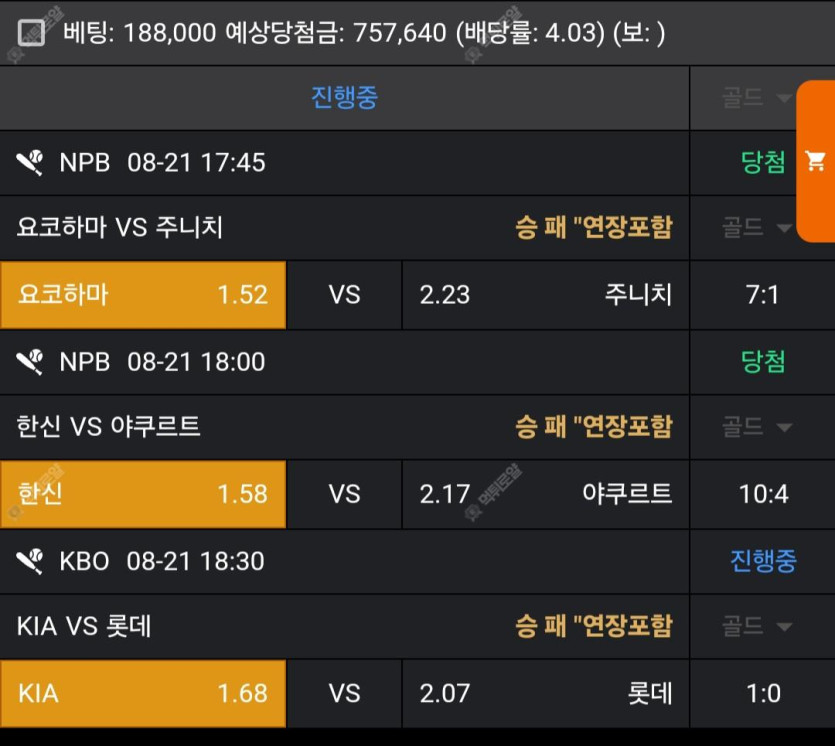Expand the 골드 dropdown for KIA VS 롯데
The image size is (835, 746).
[757, 626]
